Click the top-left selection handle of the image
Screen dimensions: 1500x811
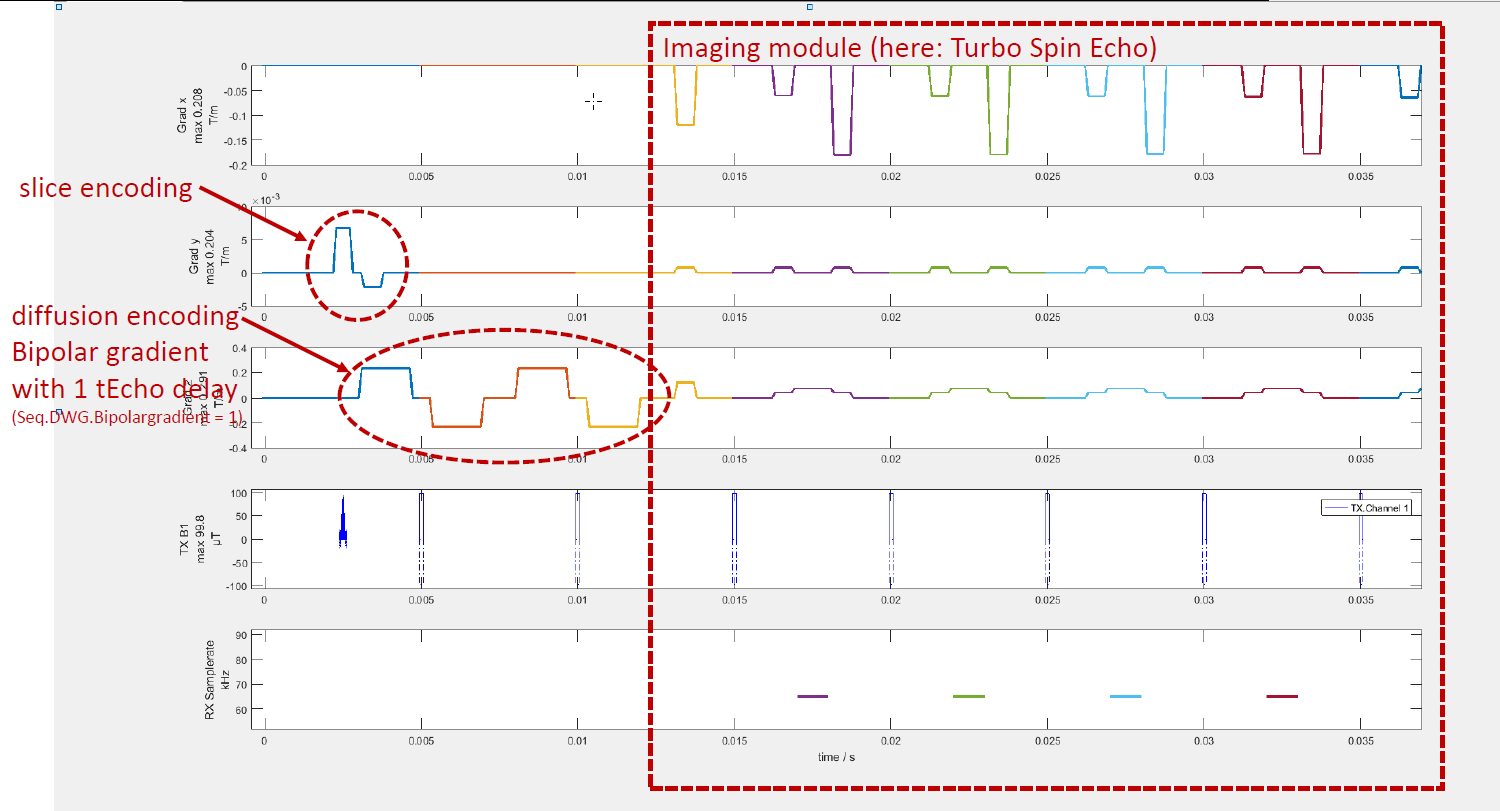(x=59, y=7)
